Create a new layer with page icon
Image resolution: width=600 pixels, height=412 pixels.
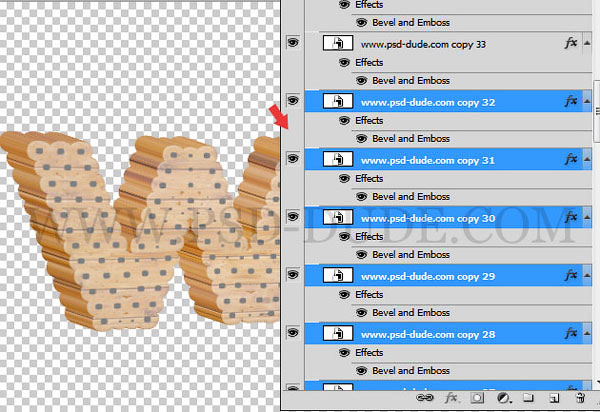click(554, 398)
